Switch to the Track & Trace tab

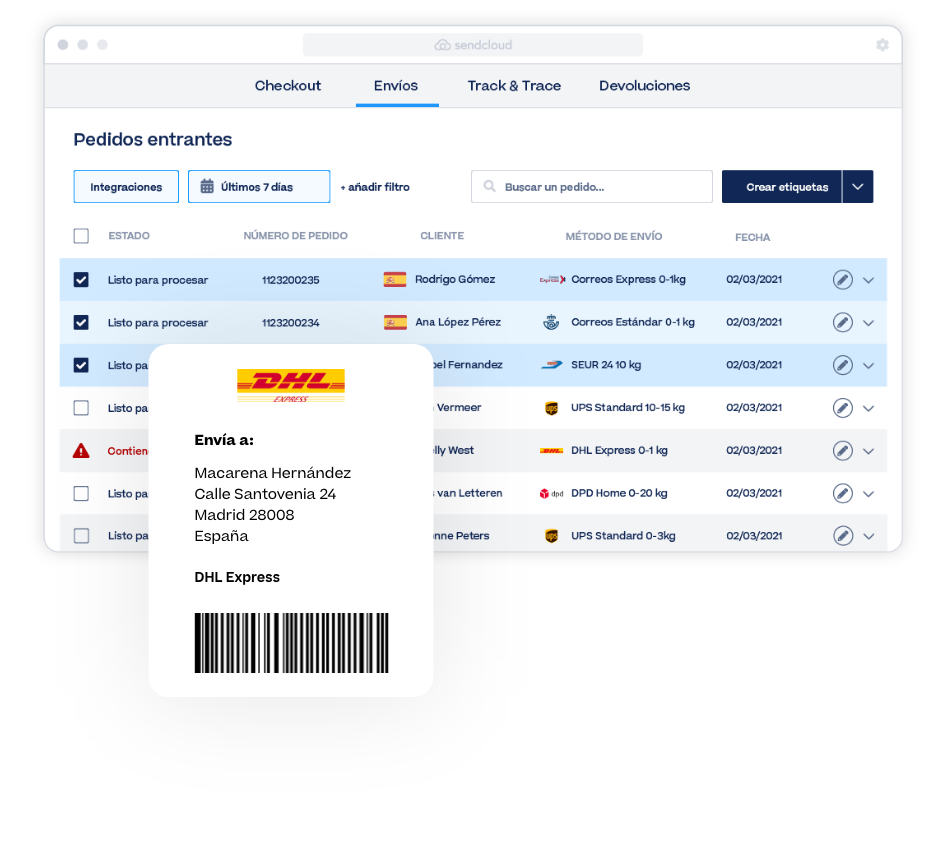514,86
